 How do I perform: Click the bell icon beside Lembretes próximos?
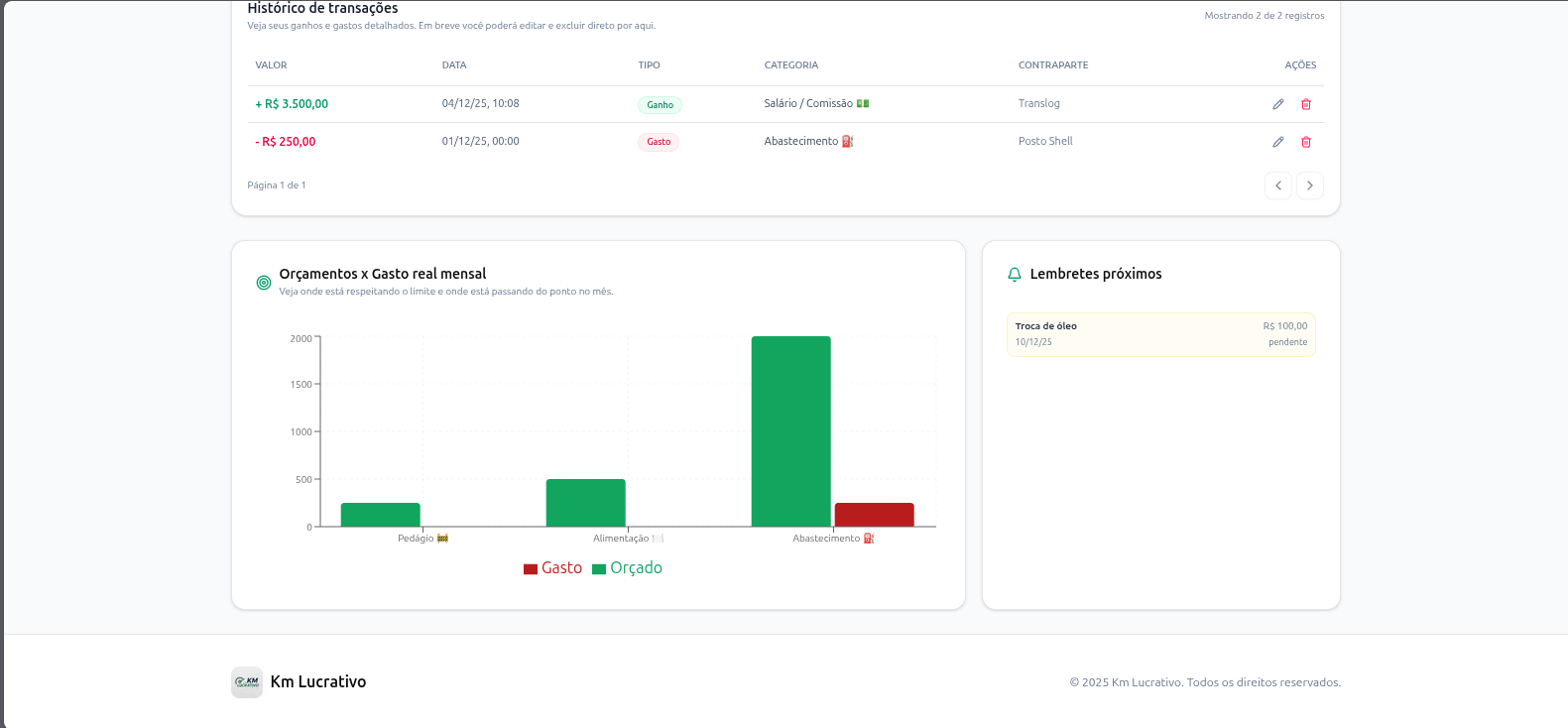[1014, 275]
